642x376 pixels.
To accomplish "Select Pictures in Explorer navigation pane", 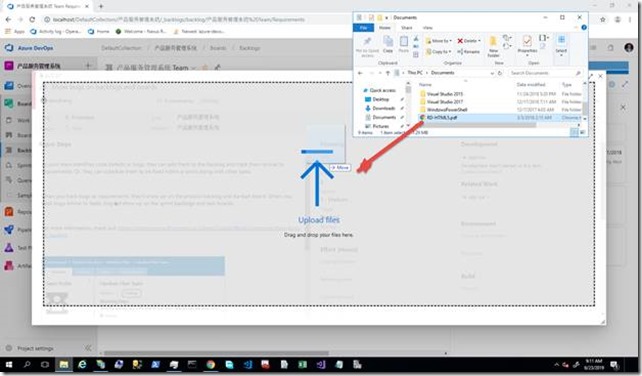I will click(x=380, y=126).
